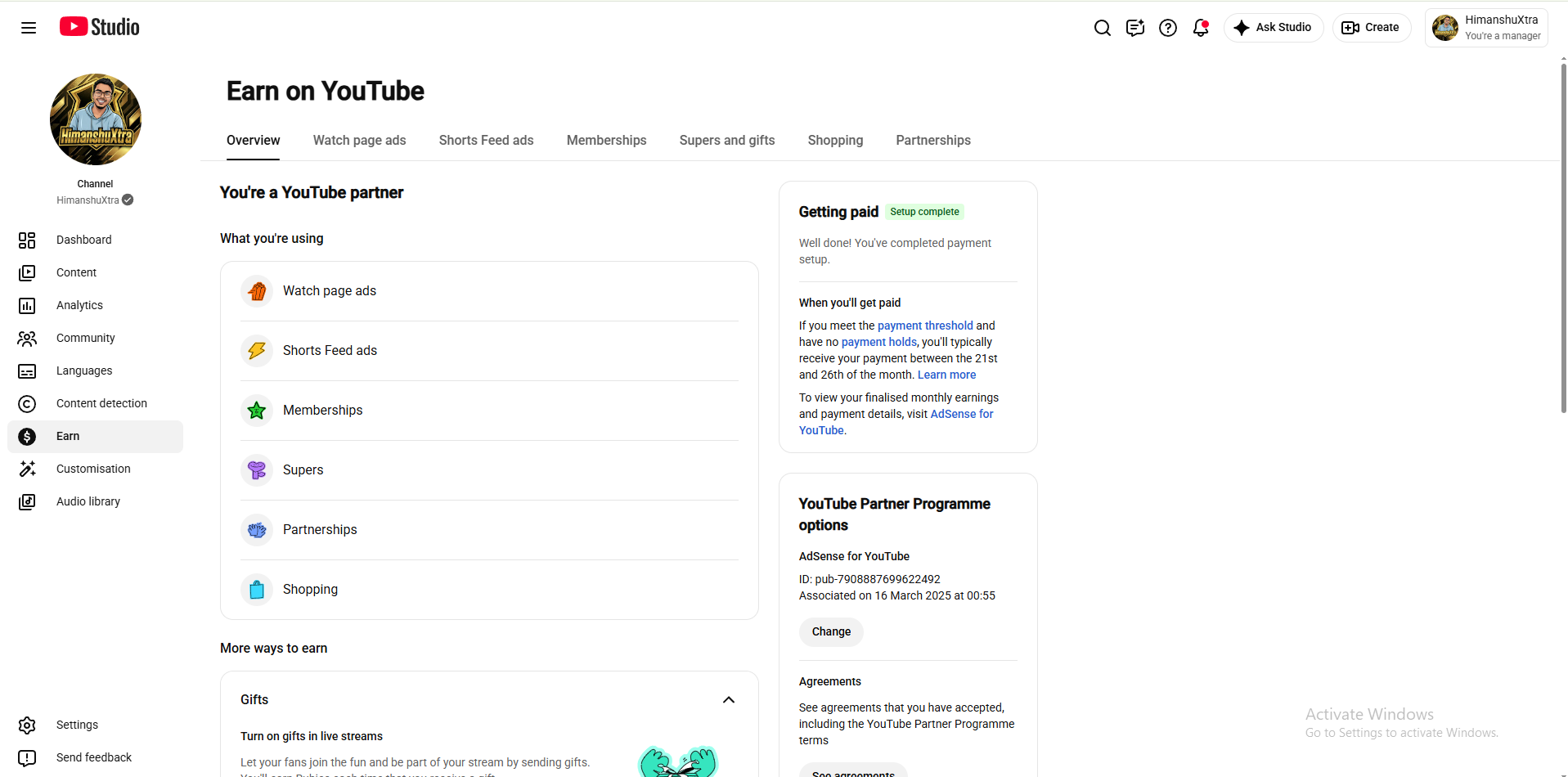The width and height of the screenshot is (1568, 777).
Task: Open Community in the sidebar
Action: [x=95, y=338]
